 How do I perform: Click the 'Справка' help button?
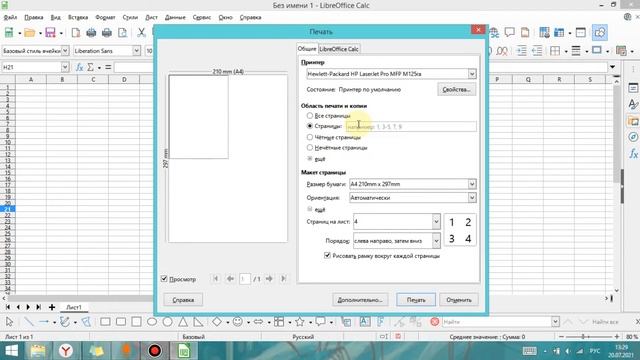click(183, 300)
